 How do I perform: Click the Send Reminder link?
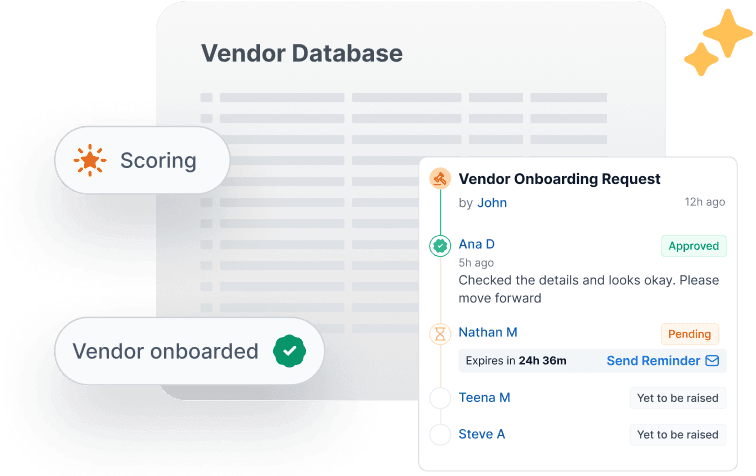tap(653, 361)
